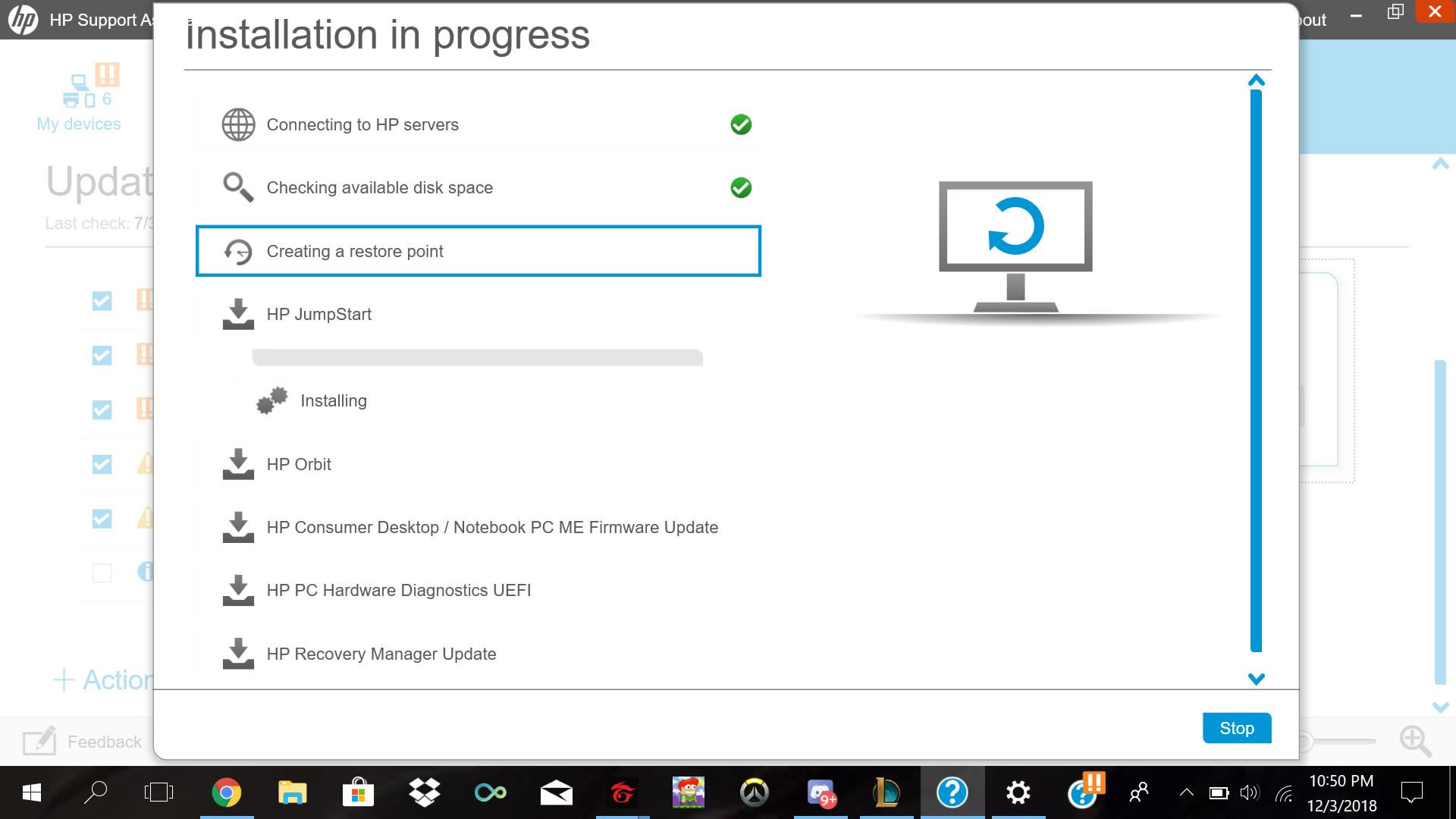Toggle the fourth update checkbox in background window
1456x819 pixels.
tap(102, 464)
